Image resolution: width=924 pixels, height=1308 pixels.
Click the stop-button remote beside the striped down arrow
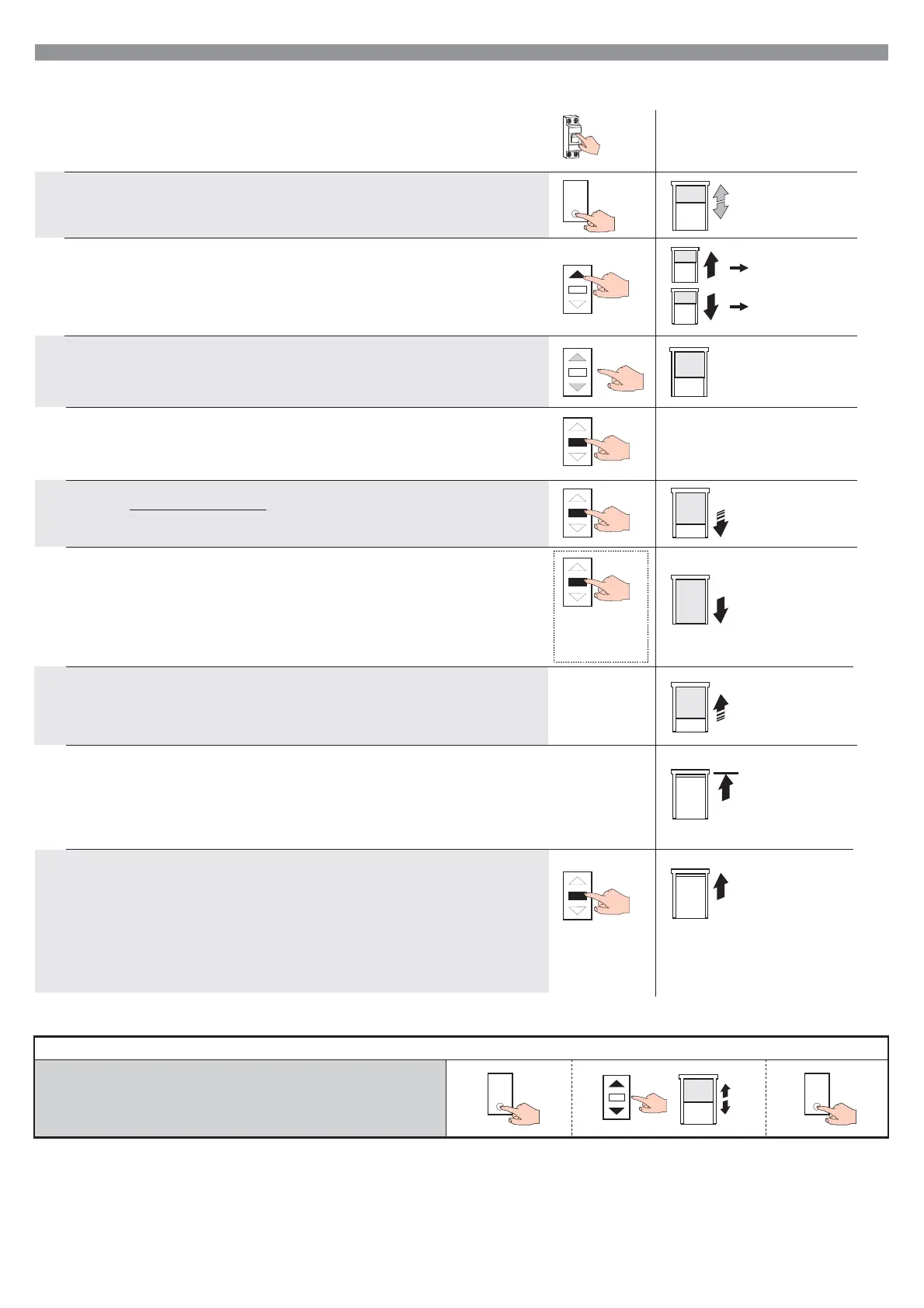[596, 513]
